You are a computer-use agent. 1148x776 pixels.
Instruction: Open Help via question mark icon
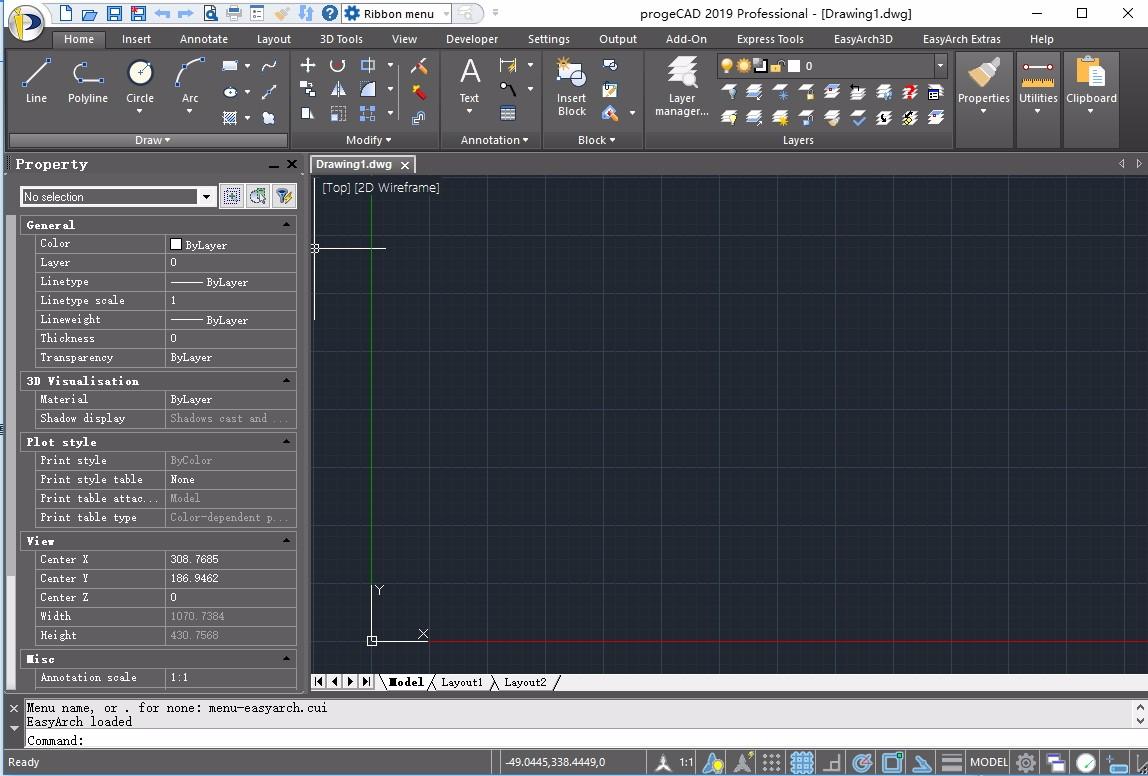click(329, 13)
